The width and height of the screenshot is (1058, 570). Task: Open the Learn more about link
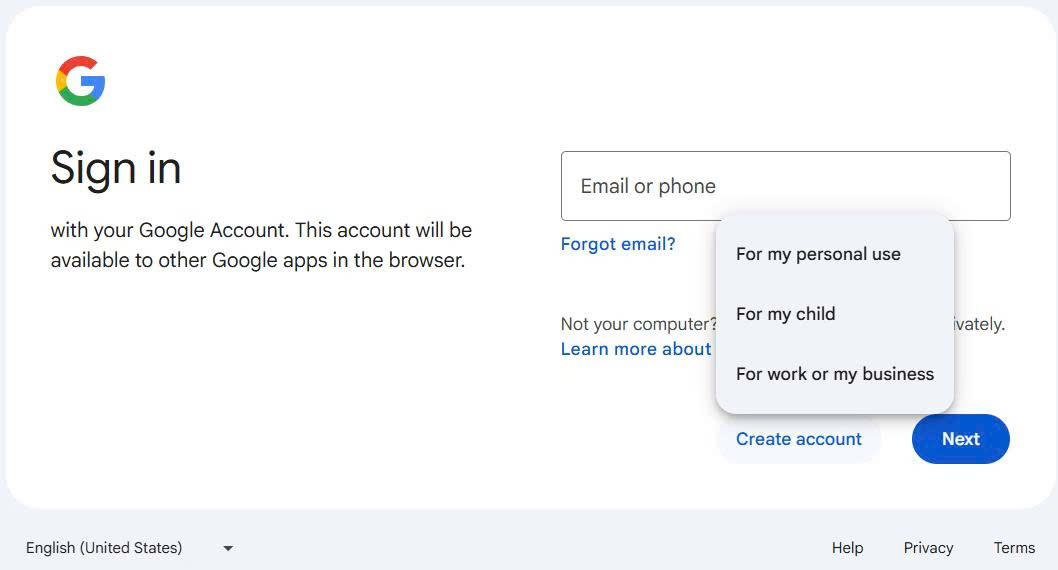click(x=636, y=349)
